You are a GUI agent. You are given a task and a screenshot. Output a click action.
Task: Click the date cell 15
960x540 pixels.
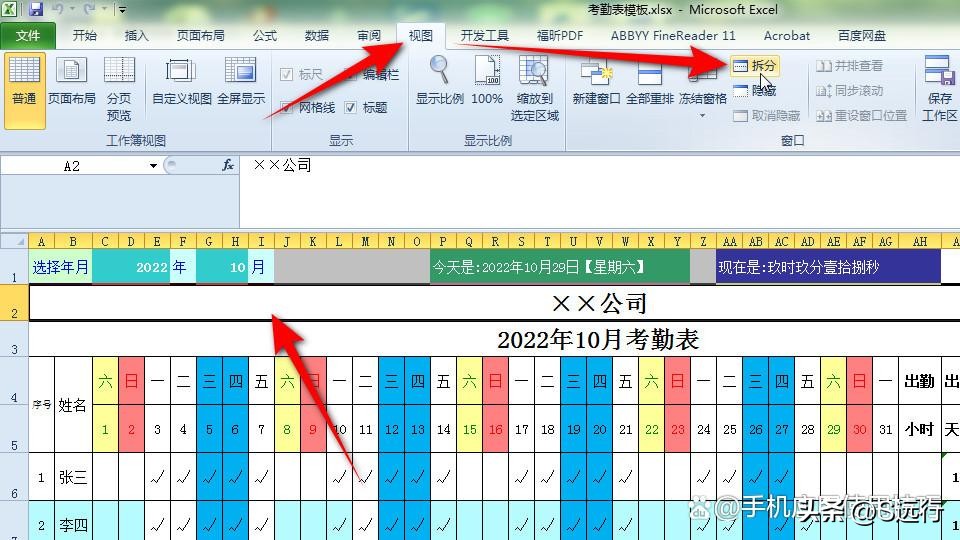(469, 429)
